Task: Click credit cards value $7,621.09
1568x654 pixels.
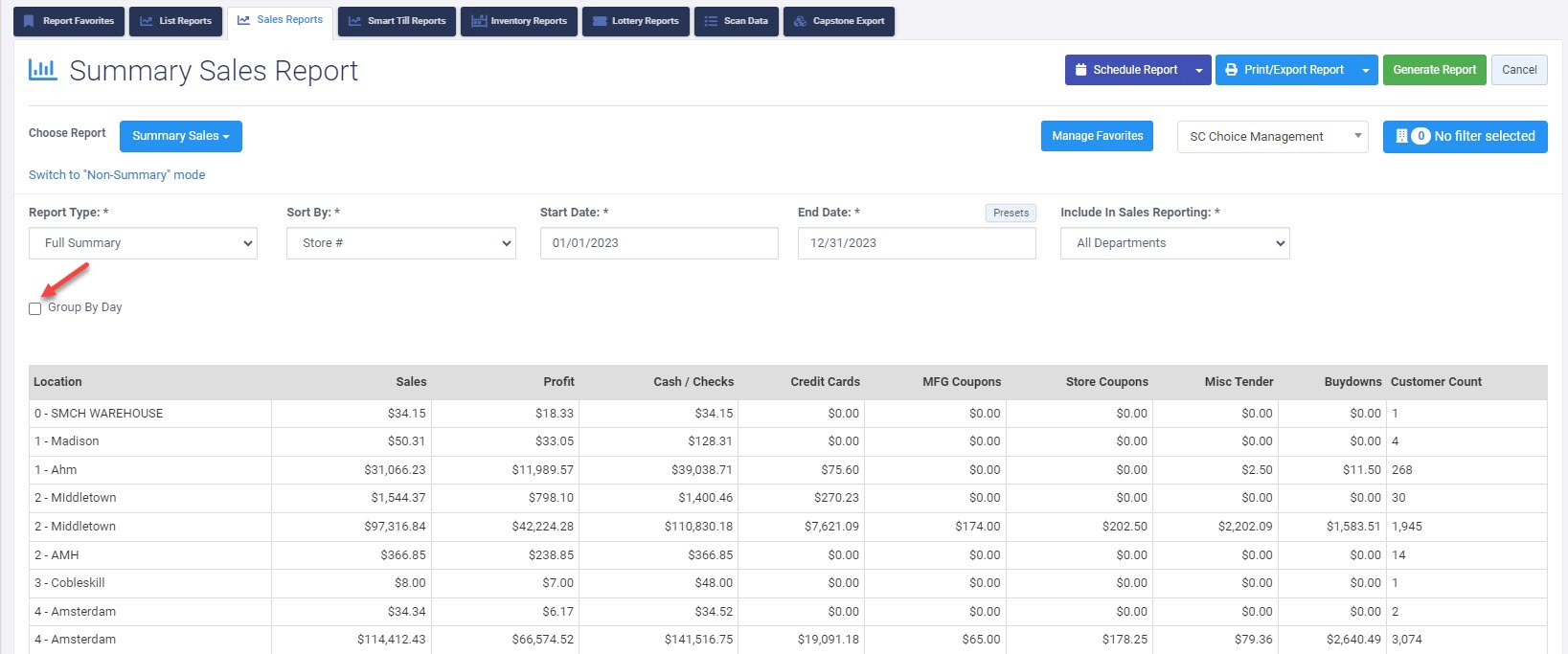Action: (831, 527)
